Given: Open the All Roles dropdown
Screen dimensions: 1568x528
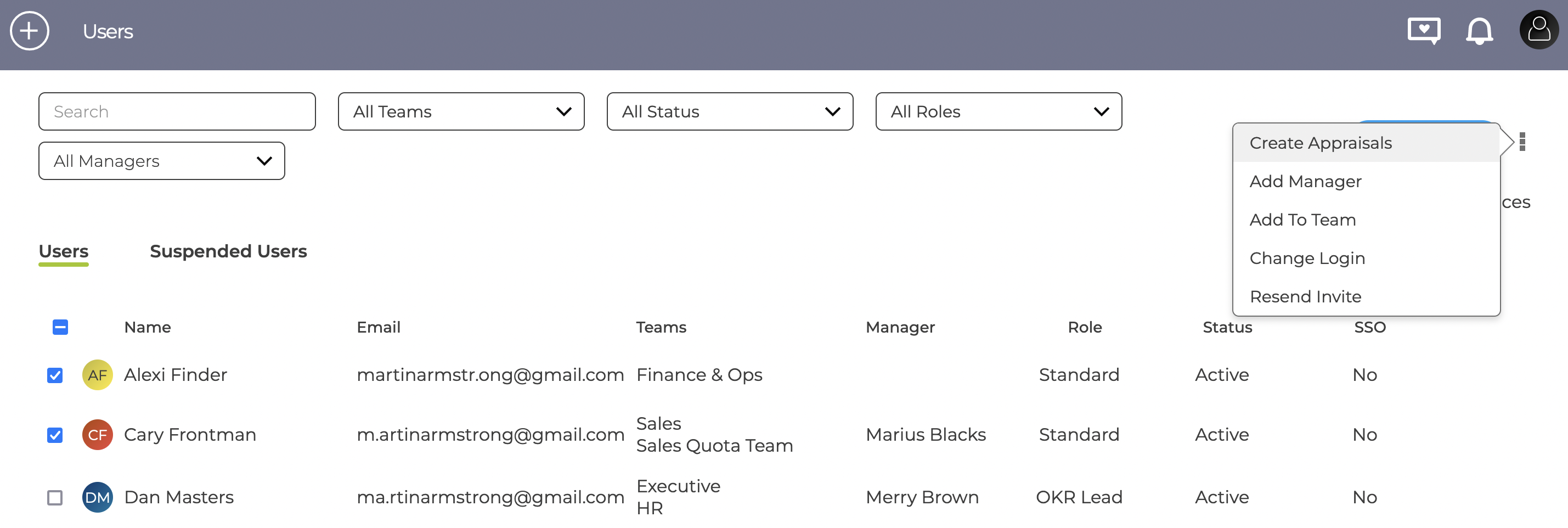Looking at the screenshot, I should coord(999,111).
